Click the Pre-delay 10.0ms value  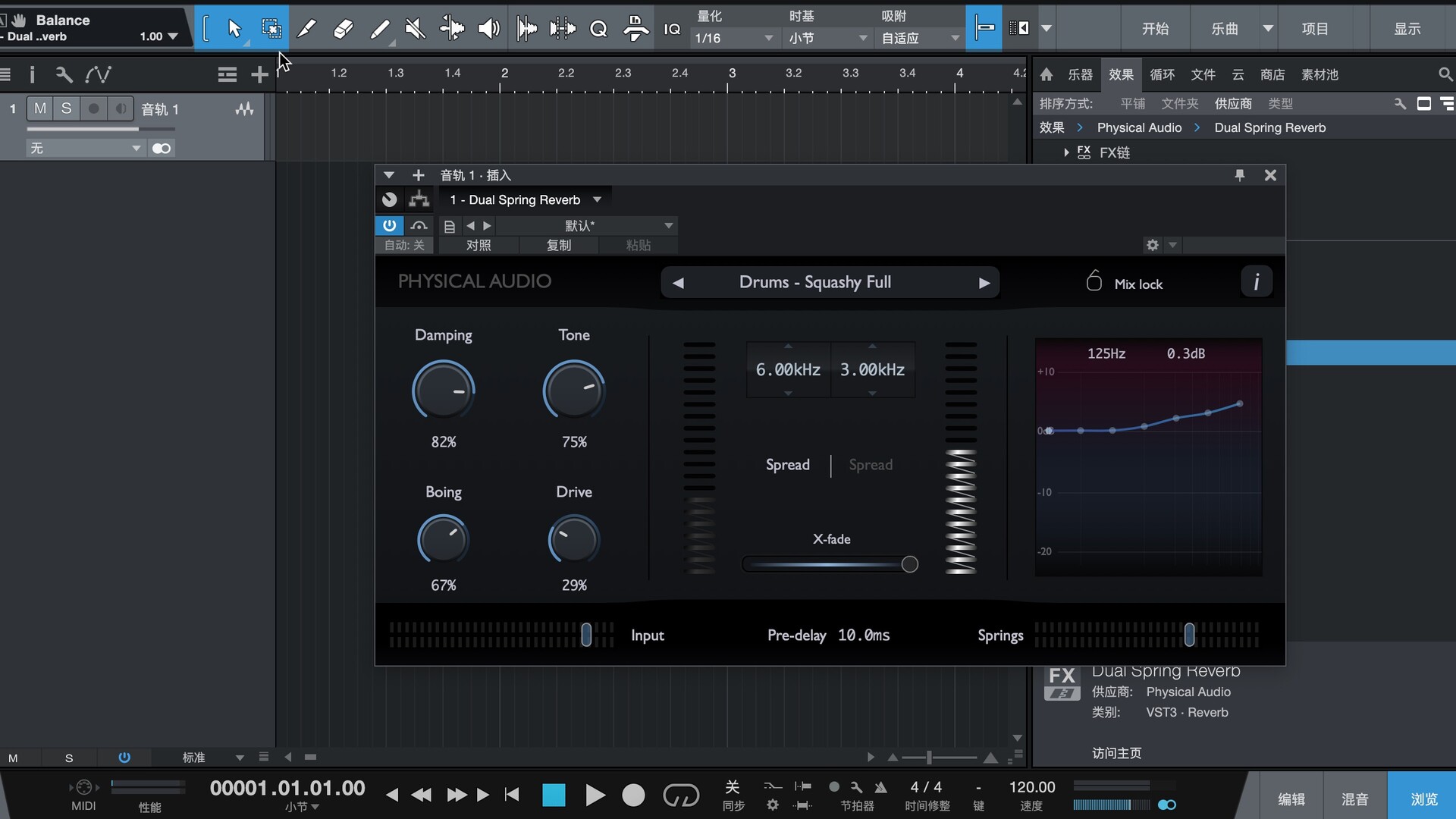click(x=864, y=635)
